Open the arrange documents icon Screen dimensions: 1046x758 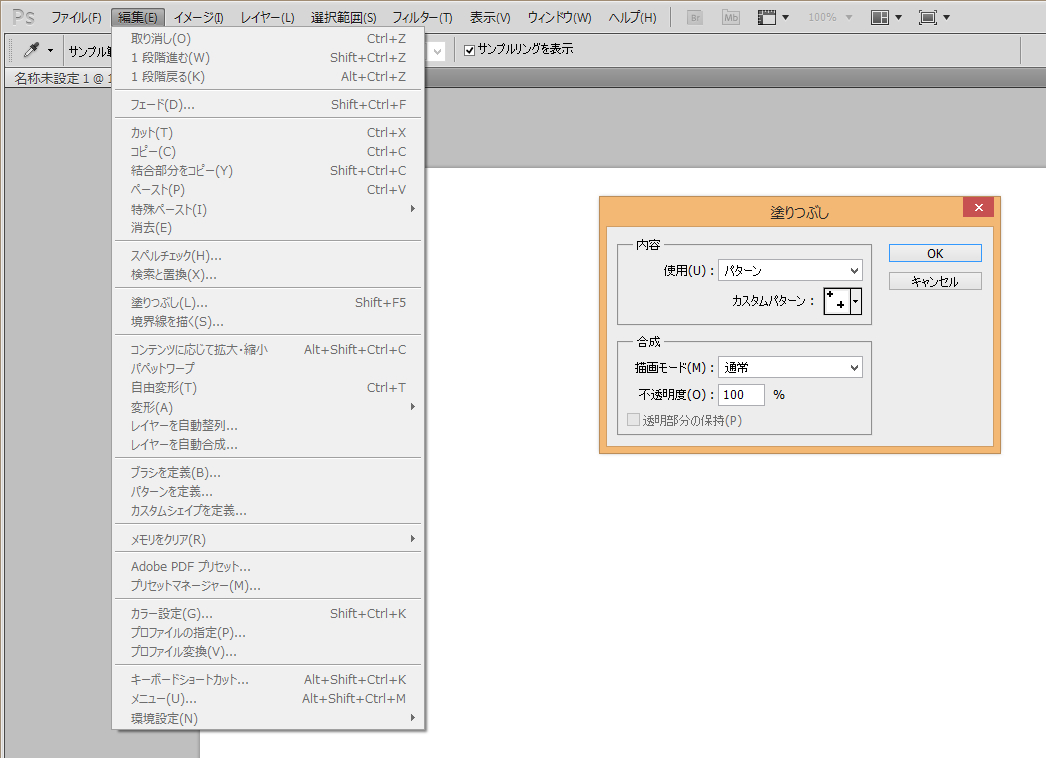(x=880, y=18)
